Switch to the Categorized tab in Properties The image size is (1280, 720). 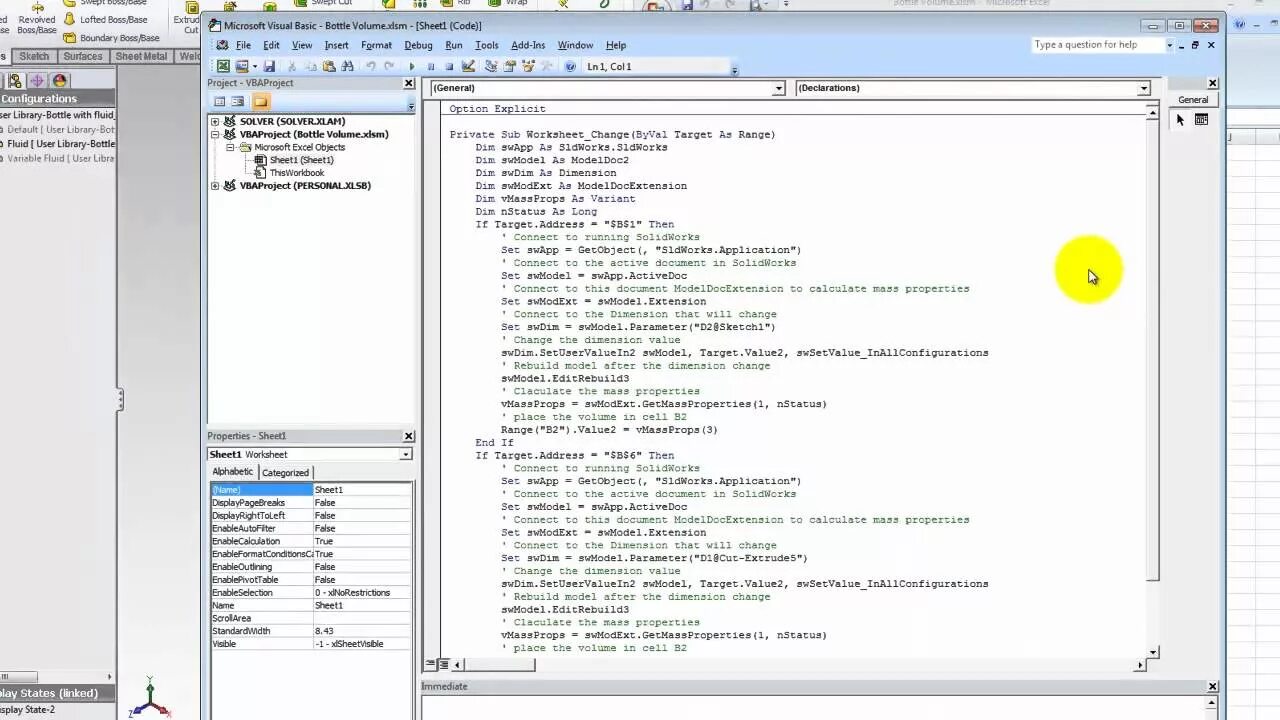tap(285, 472)
